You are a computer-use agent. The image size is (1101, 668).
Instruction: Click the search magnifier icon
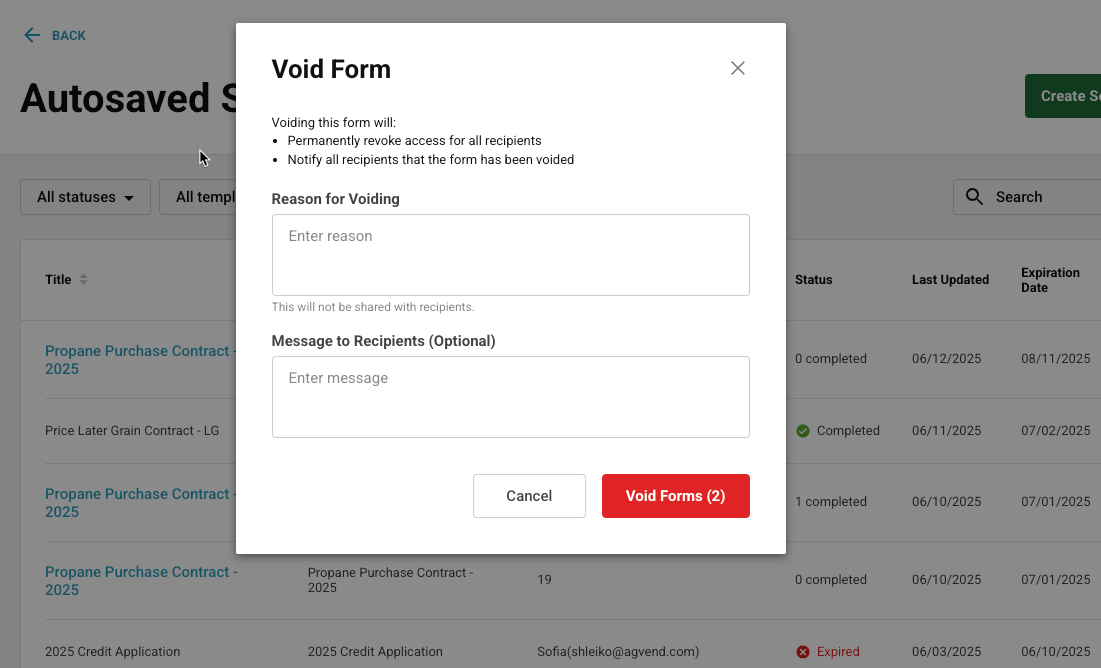pos(974,197)
